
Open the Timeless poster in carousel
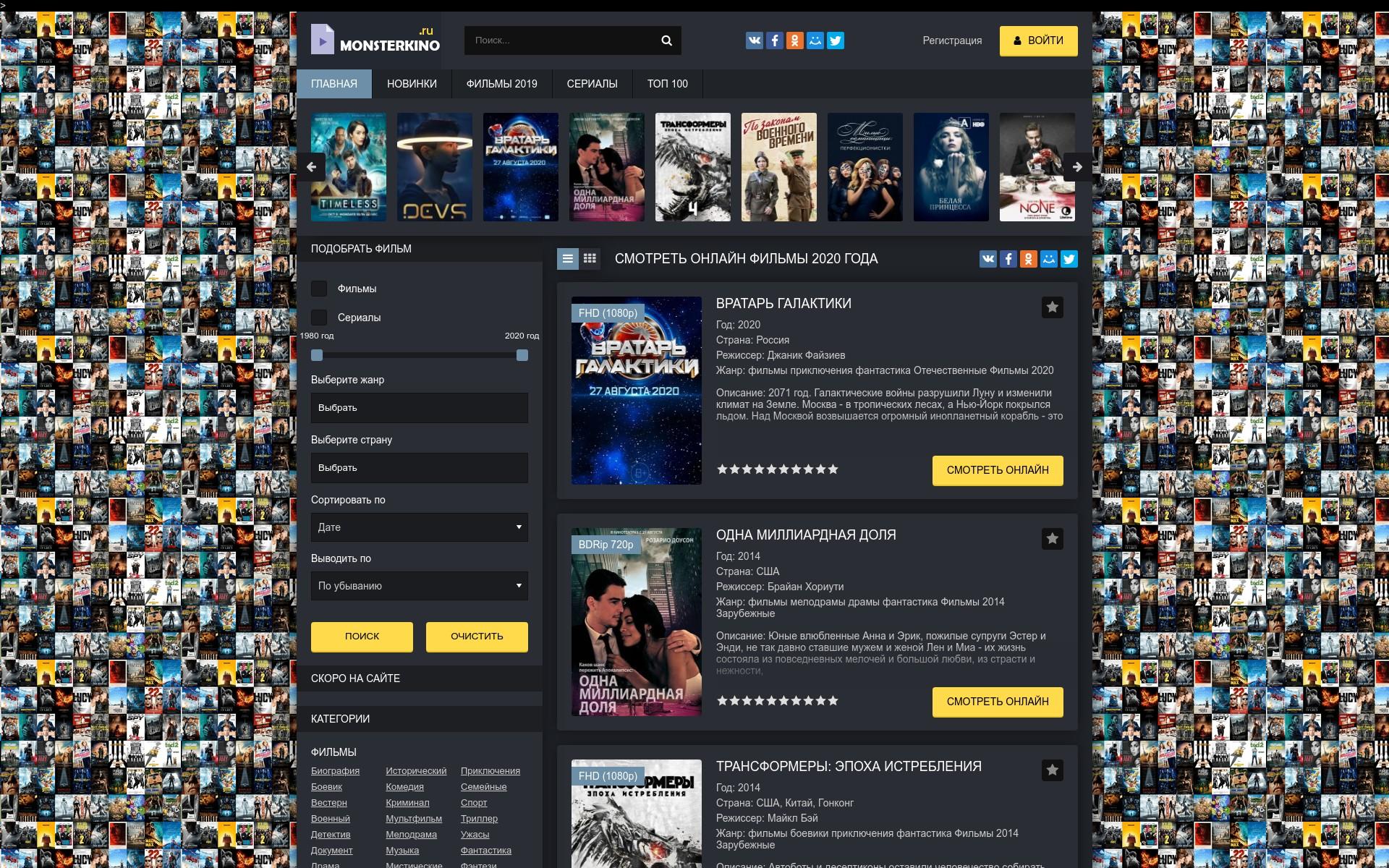pyautogui.click(x=349, y=167)
